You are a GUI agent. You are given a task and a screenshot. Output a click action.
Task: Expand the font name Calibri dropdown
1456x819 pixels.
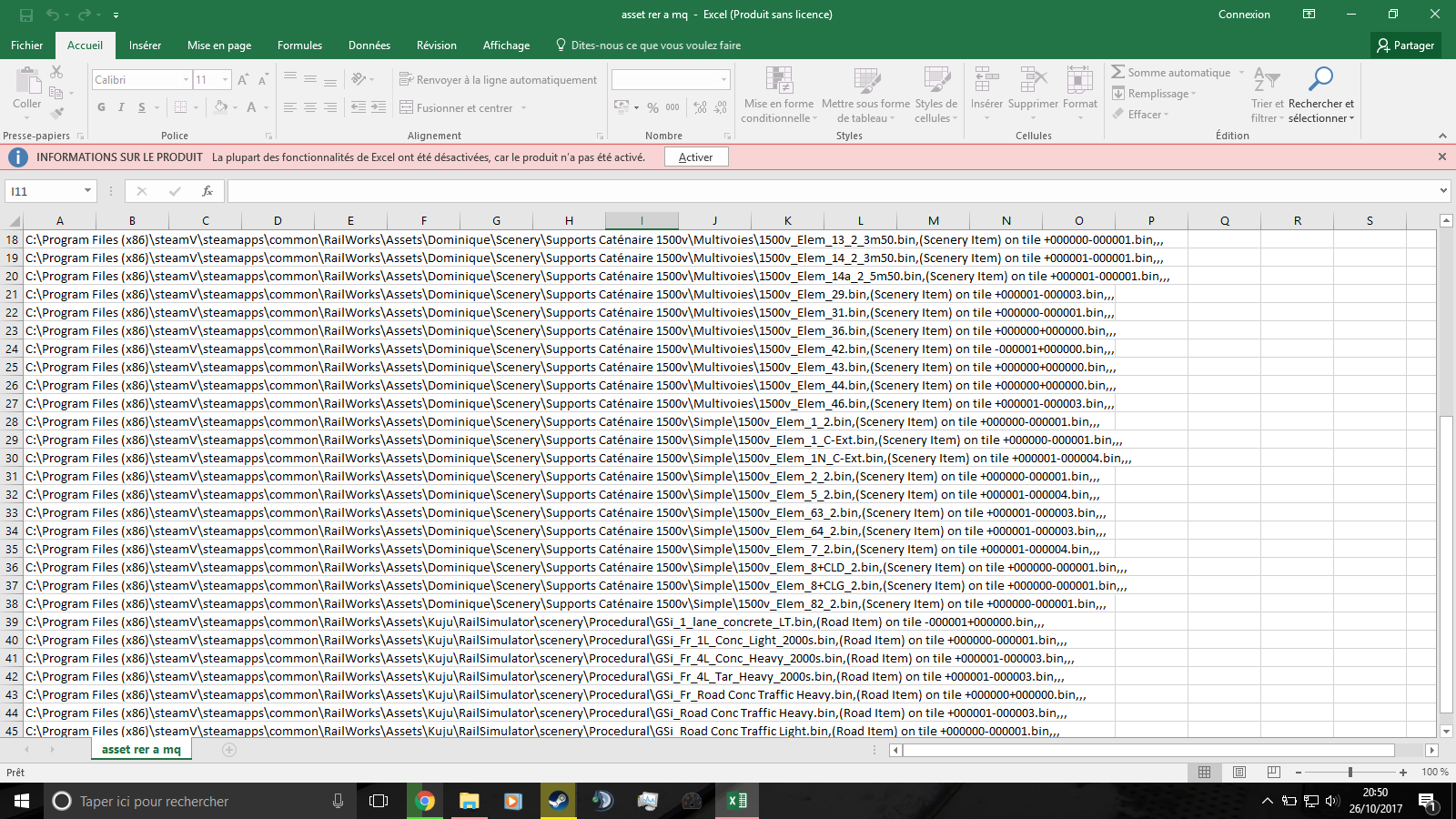tap(186, 80)
